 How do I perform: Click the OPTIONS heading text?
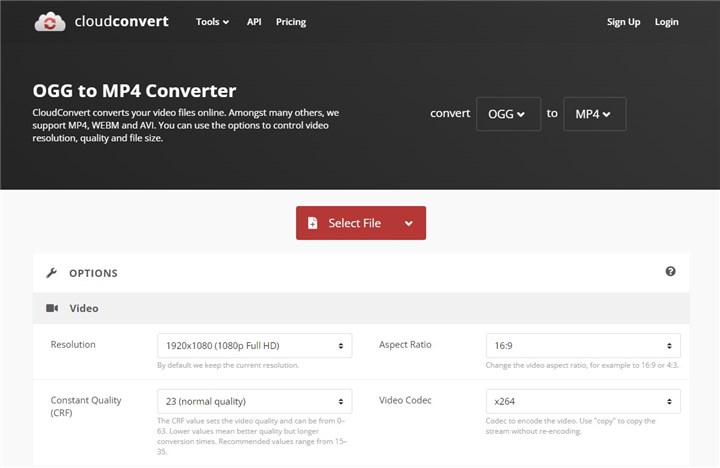93,273
